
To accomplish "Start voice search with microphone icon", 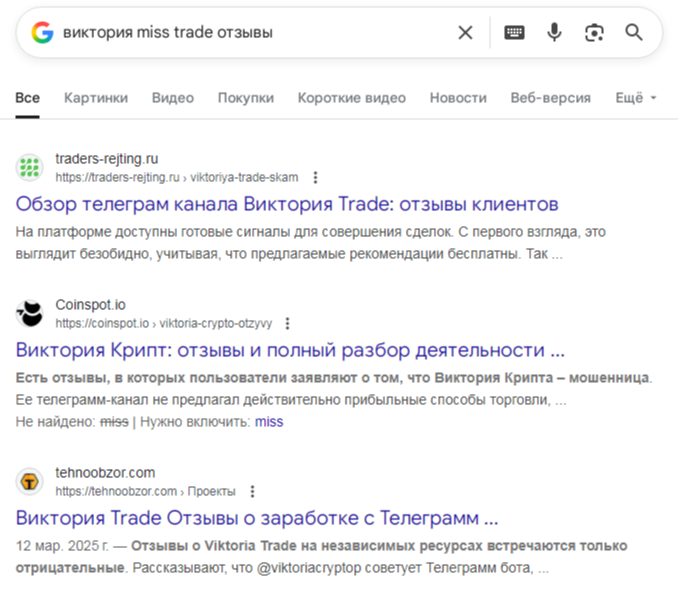I will pos(554,33).
